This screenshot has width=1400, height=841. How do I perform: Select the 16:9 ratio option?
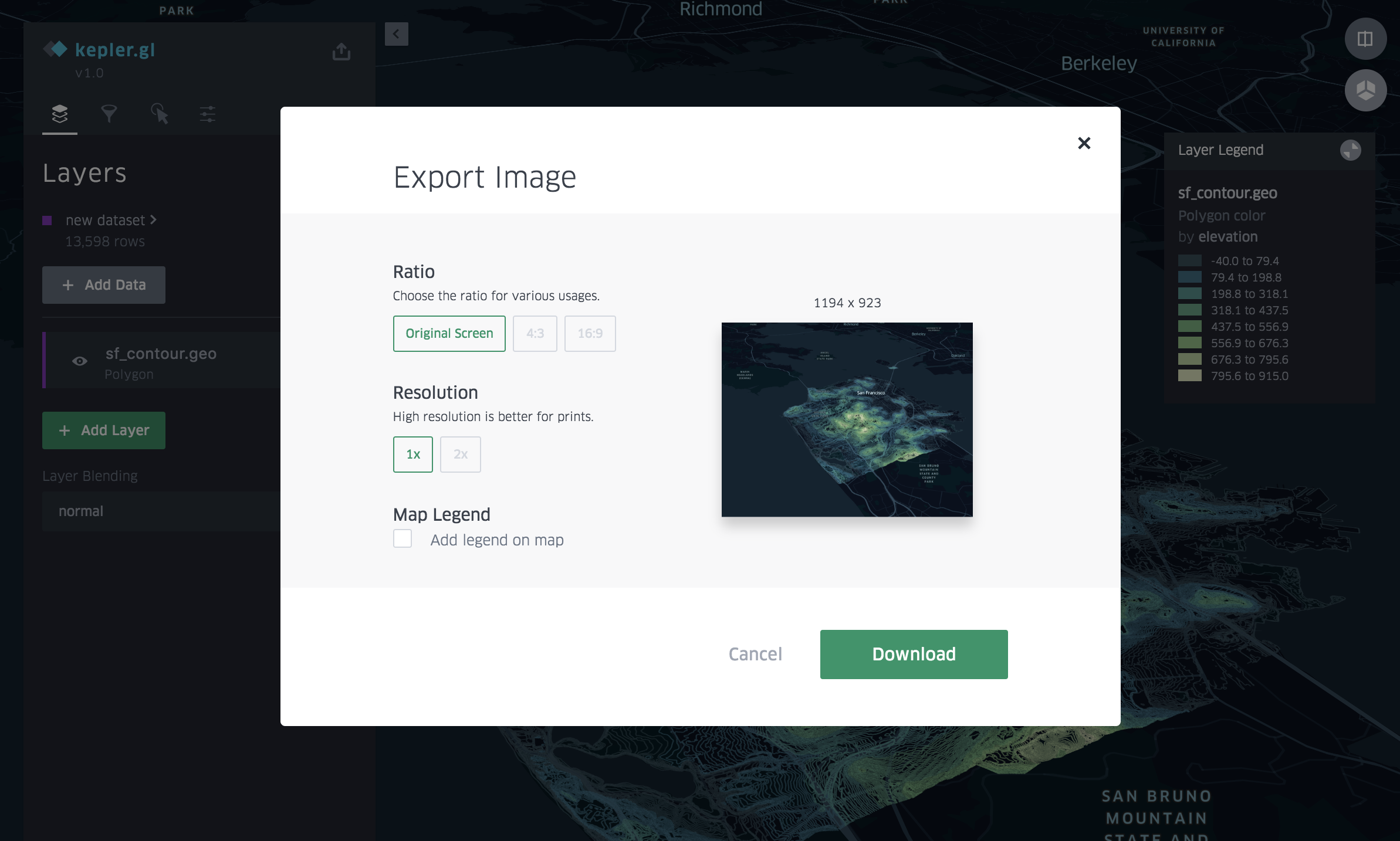tap(590, 333)
